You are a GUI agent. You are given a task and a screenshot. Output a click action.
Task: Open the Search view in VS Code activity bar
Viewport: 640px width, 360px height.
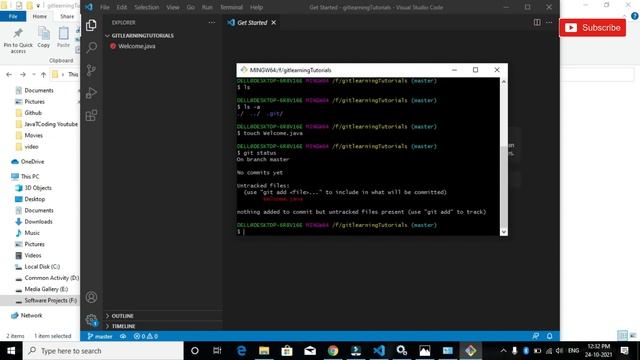tap(91, 47)
